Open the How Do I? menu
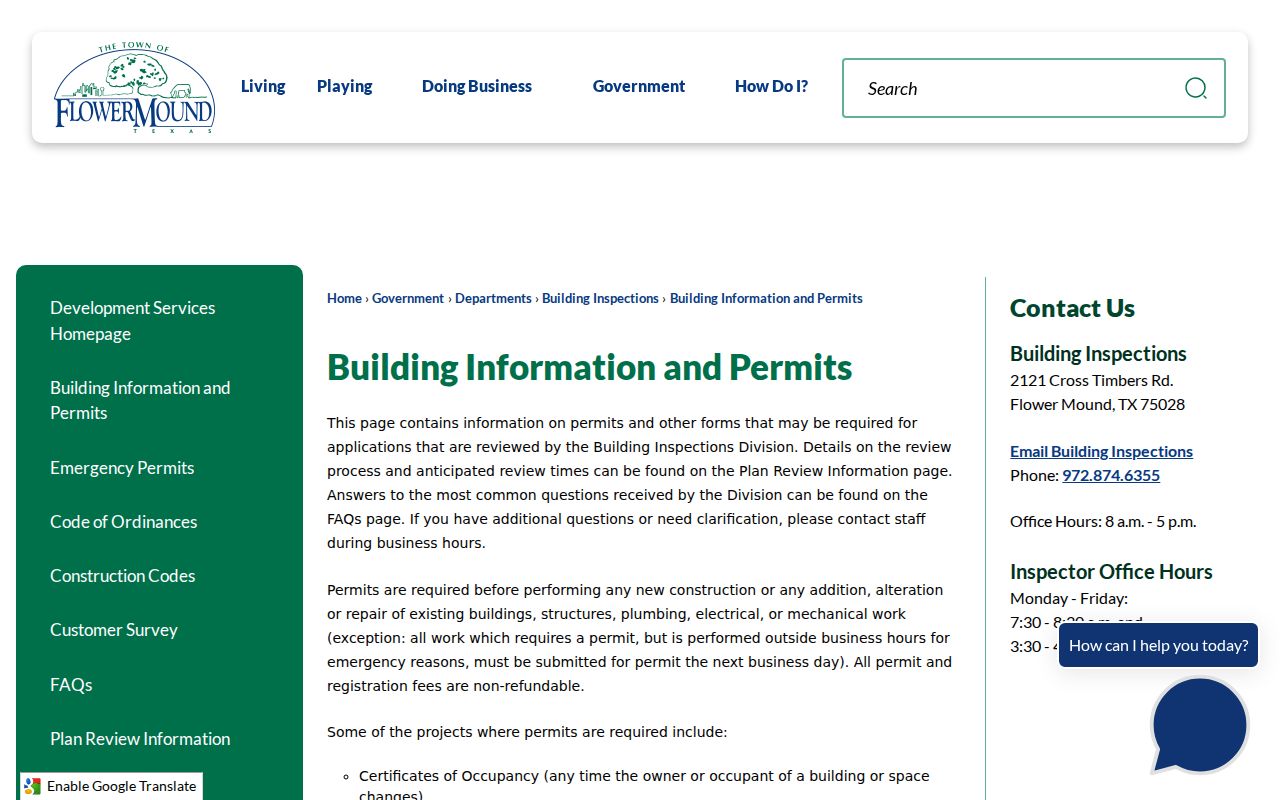 pyautogui.click(x=771, y=86)
